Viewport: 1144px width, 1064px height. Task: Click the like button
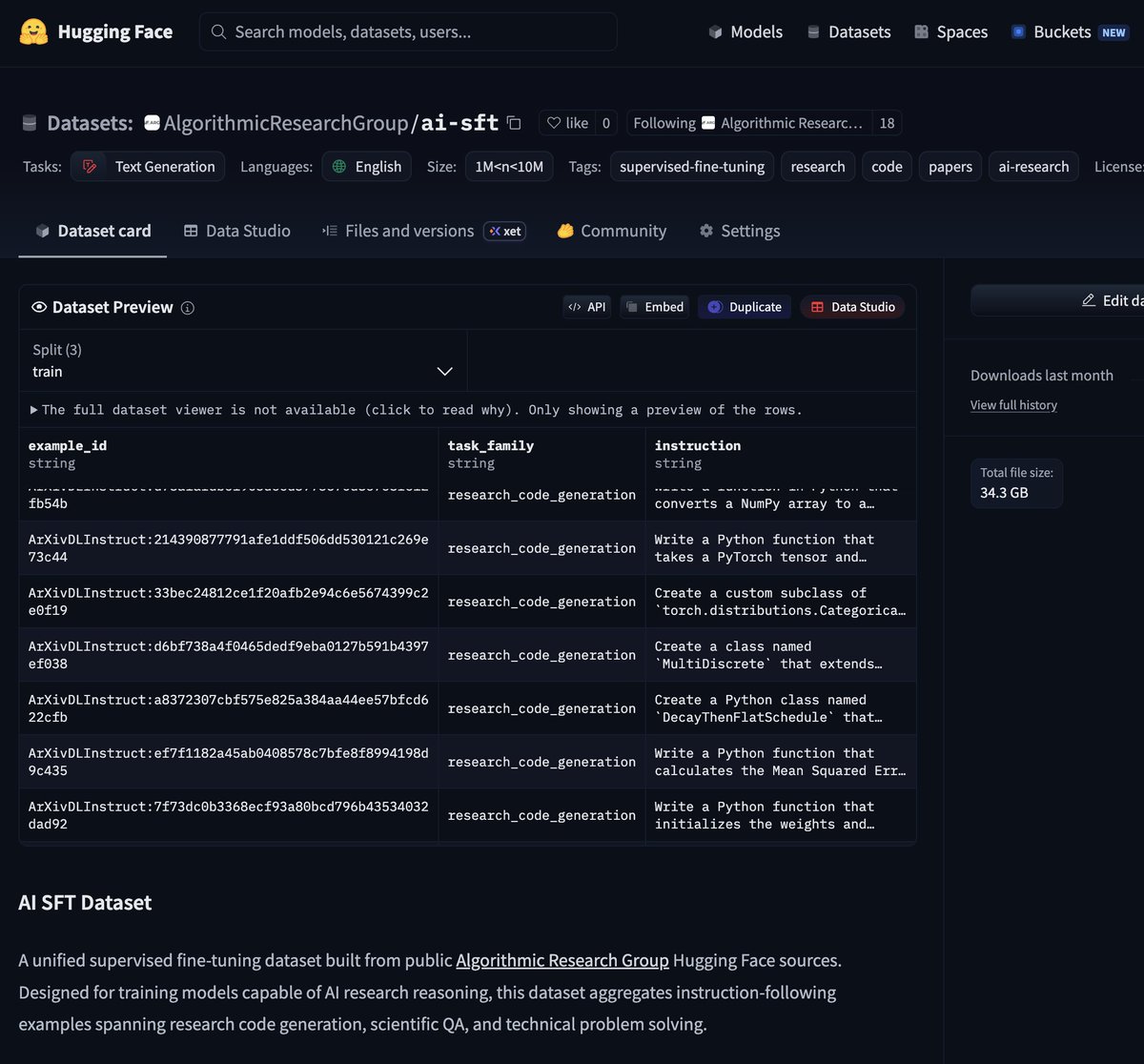[567, 123]
